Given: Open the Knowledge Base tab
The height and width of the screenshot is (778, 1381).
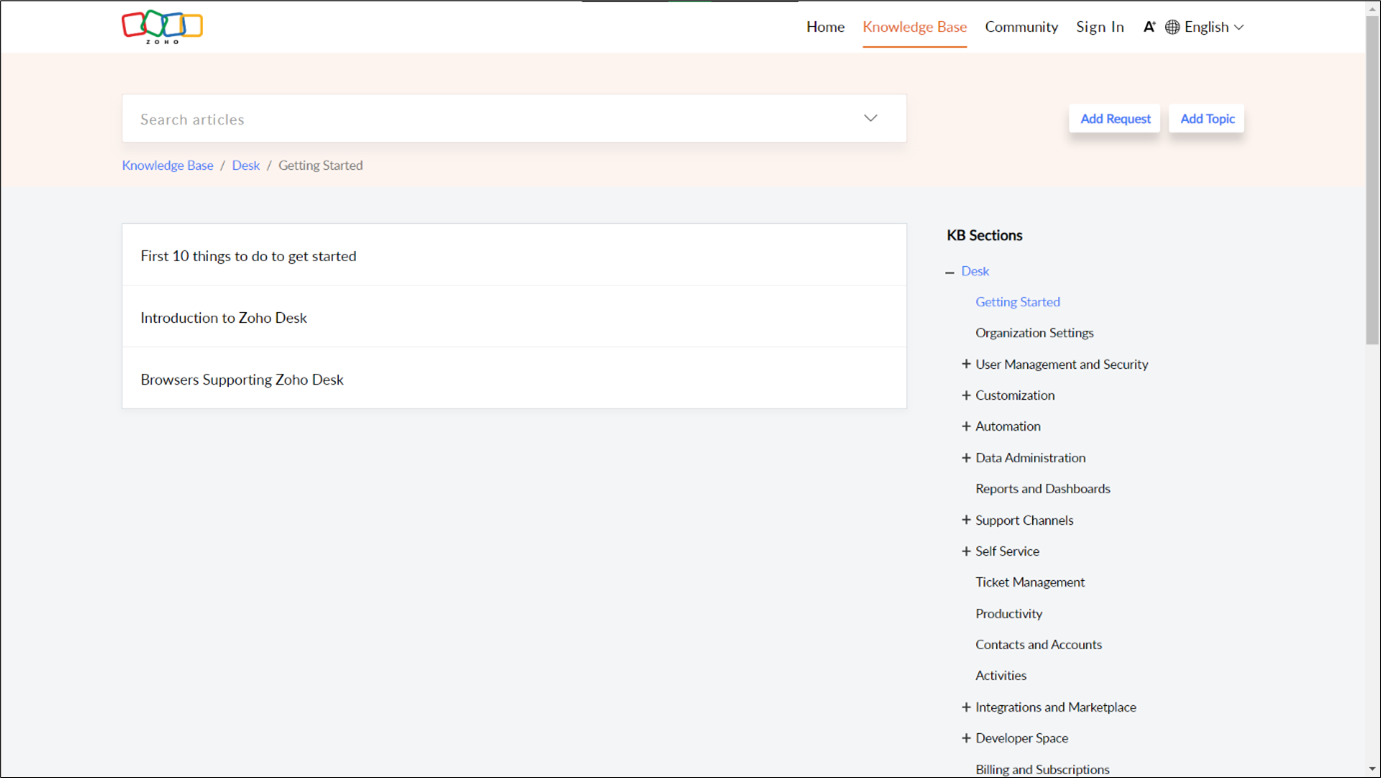Looking at the screenshot, I should (915, 27).
